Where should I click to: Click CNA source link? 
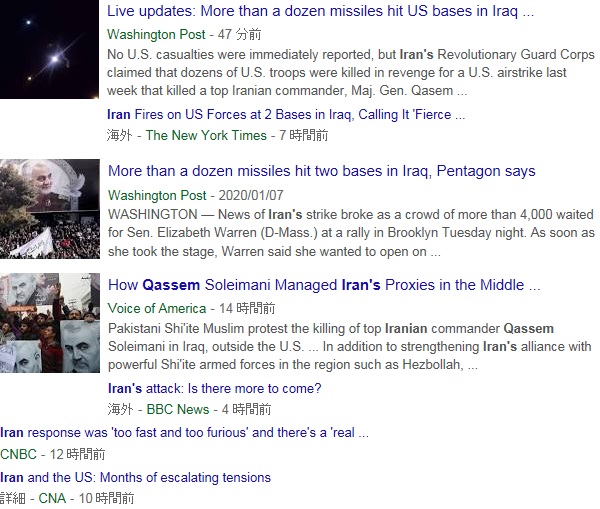click(x=52, y=498)
